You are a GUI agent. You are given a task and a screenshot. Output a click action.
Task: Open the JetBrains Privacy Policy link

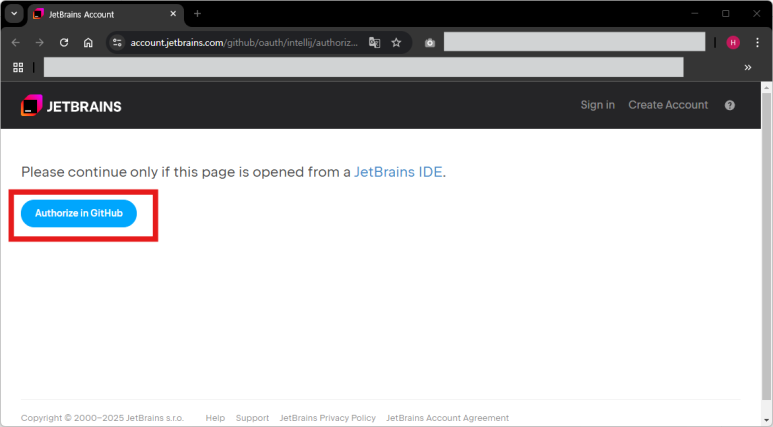pos(328,418)
